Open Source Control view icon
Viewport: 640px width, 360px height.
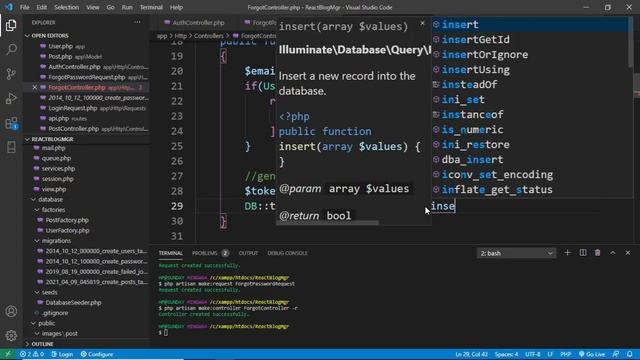[x=11, y=74]
